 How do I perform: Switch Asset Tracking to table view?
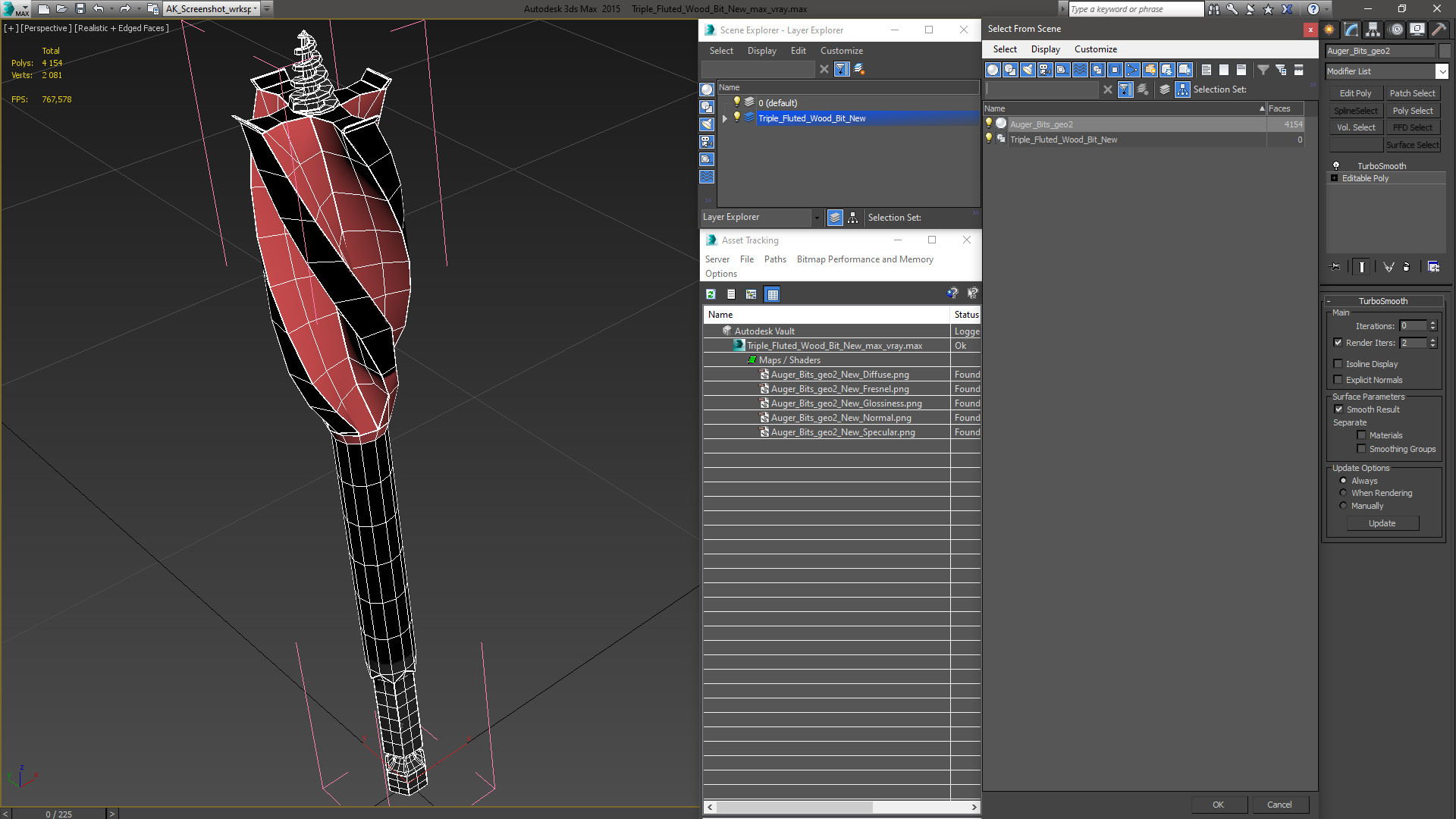tap(772, 294)
